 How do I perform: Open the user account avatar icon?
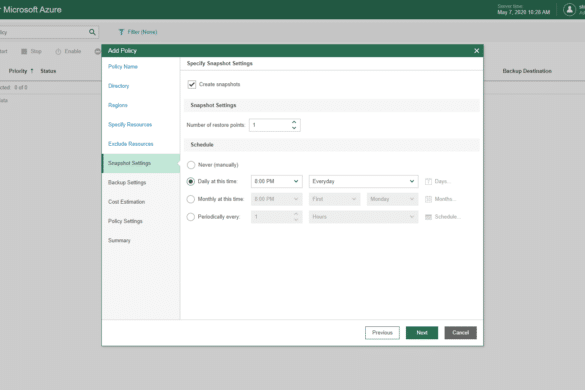[569, 10]
